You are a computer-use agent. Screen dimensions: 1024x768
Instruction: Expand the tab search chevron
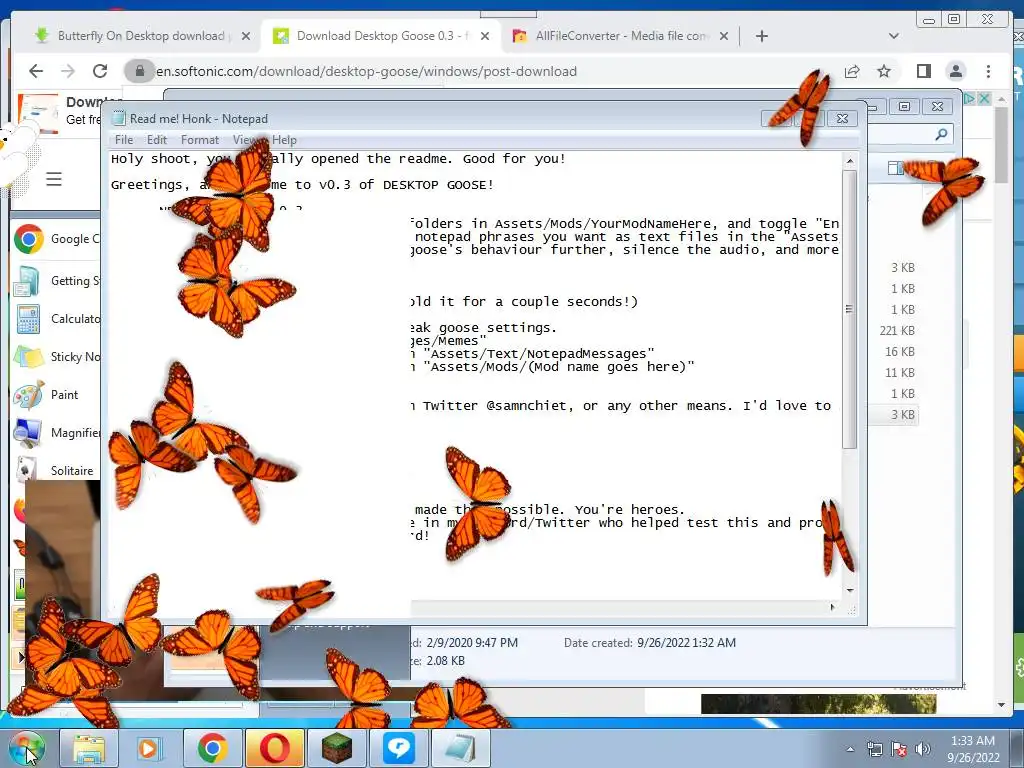click(893, 36)
